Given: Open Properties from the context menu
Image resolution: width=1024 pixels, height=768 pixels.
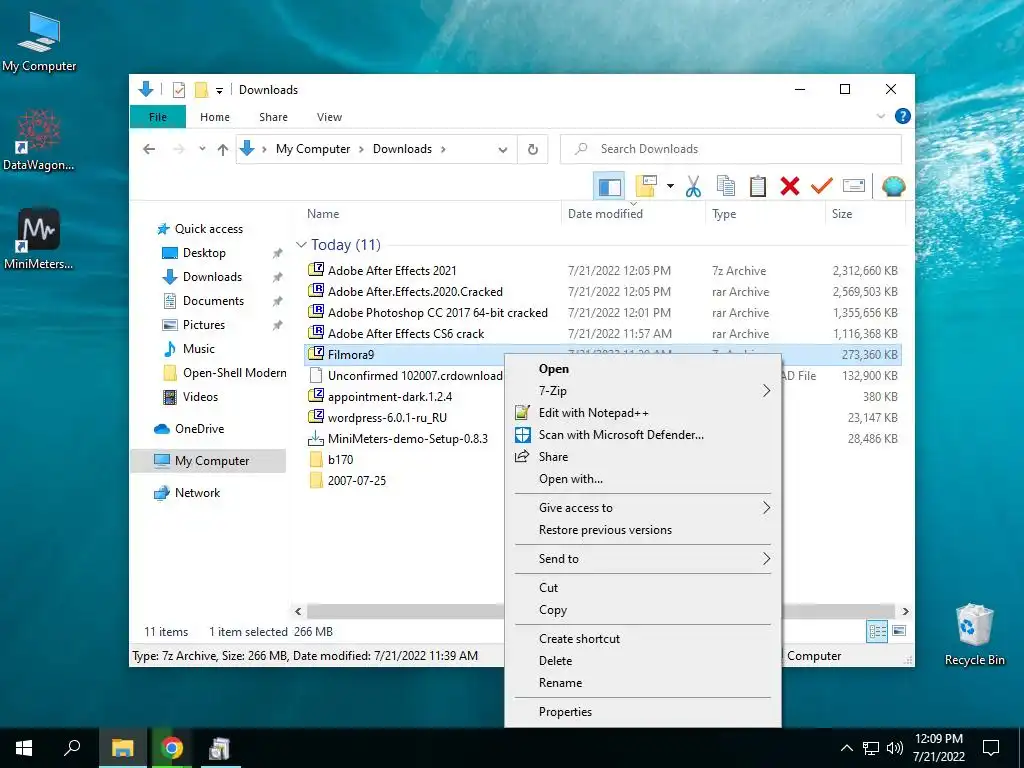Looking at the screenshot, I should click(x=566, y=712).
